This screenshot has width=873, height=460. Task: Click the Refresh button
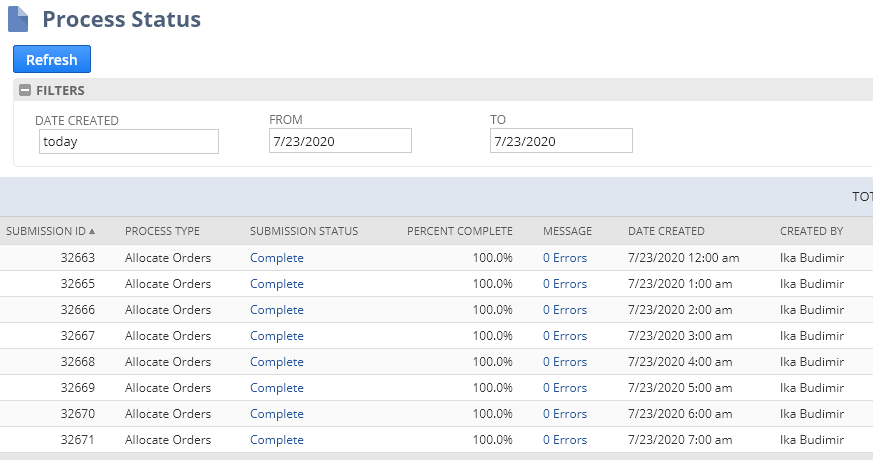pyautogui.click(x=52, y=60)
